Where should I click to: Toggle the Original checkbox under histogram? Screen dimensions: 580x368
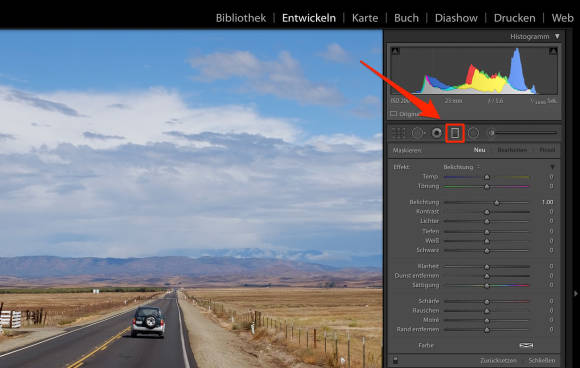(394, 114)
